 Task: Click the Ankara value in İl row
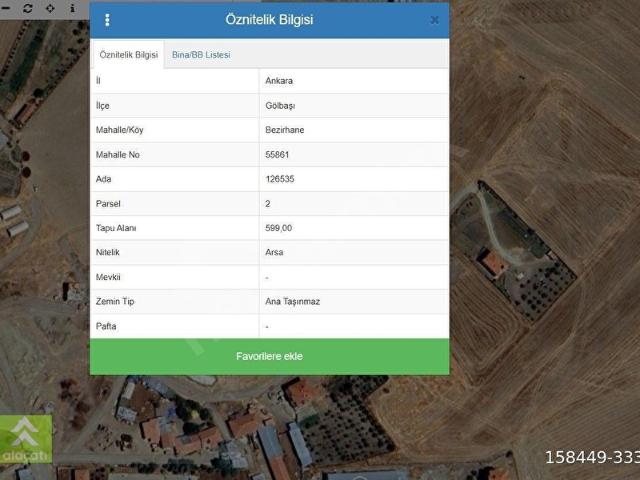tap(279, 81)
